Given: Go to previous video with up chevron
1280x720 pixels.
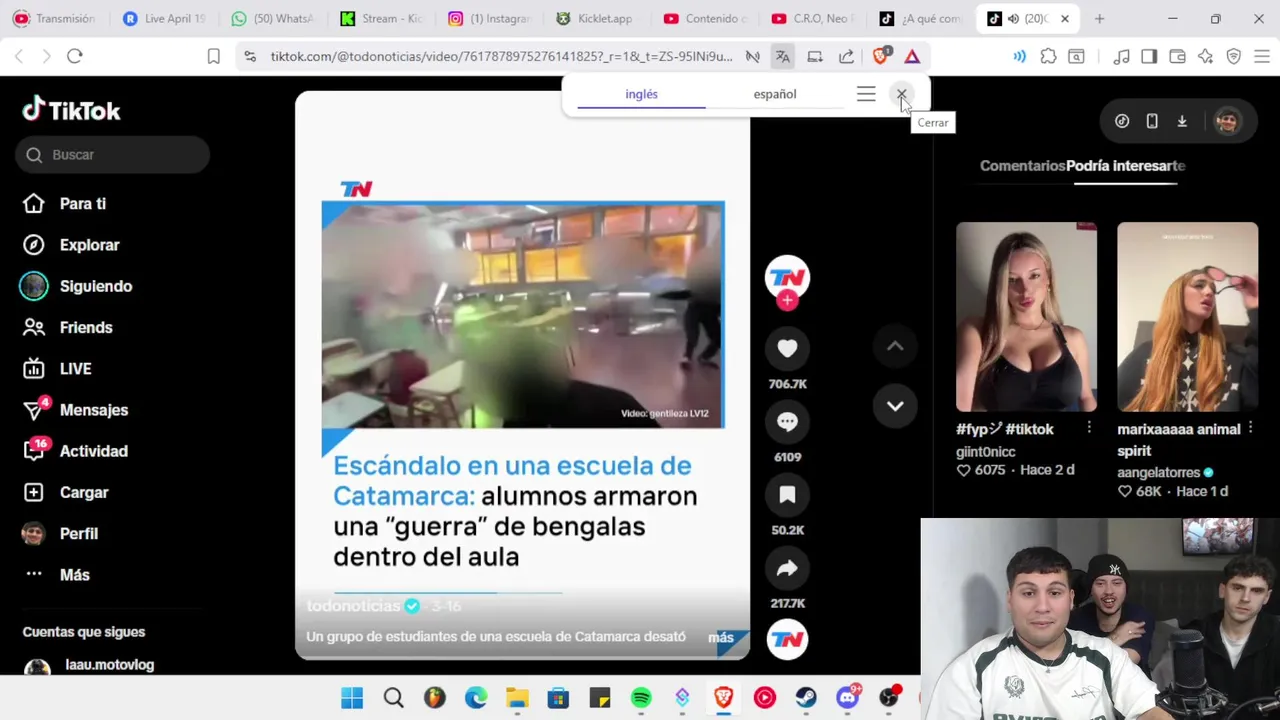Looking at the screenshot, I should point(895,346).
